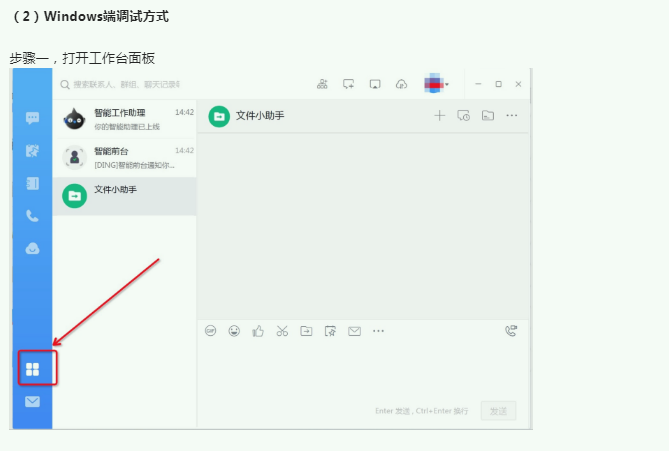Click the favorites star icon in the input toolbar
The height and width of the screenshot is (451, 669).
point(330,331)
